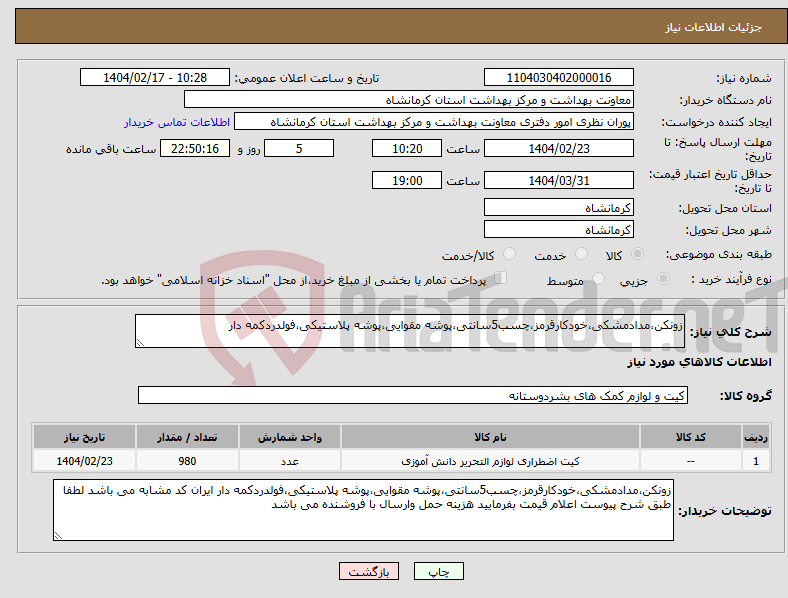Screen dimensions: 788x598
Task: Click the واحد شمارش column header
Action: (x=290, y=437)
